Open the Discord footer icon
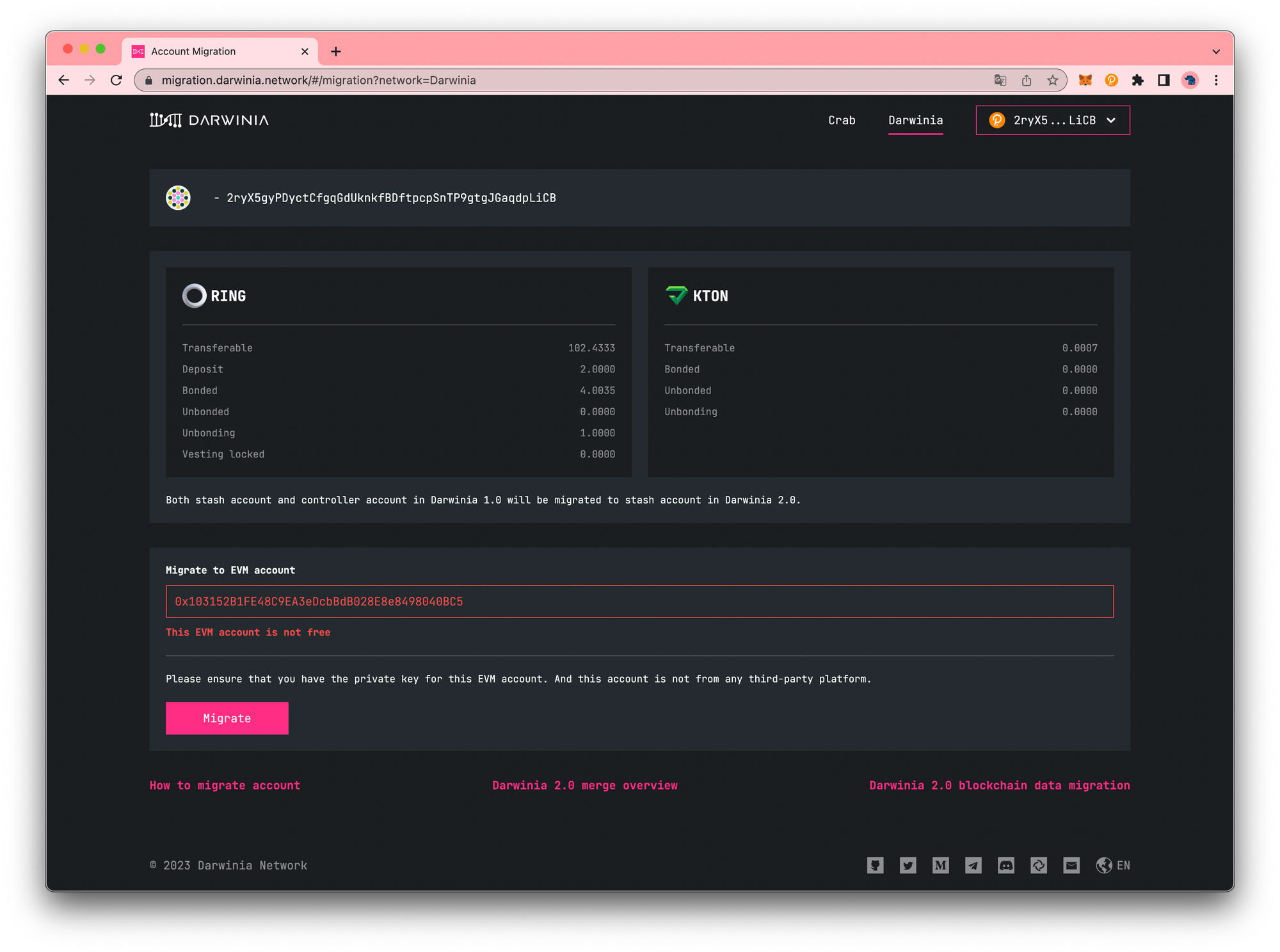 (1005, 866)
